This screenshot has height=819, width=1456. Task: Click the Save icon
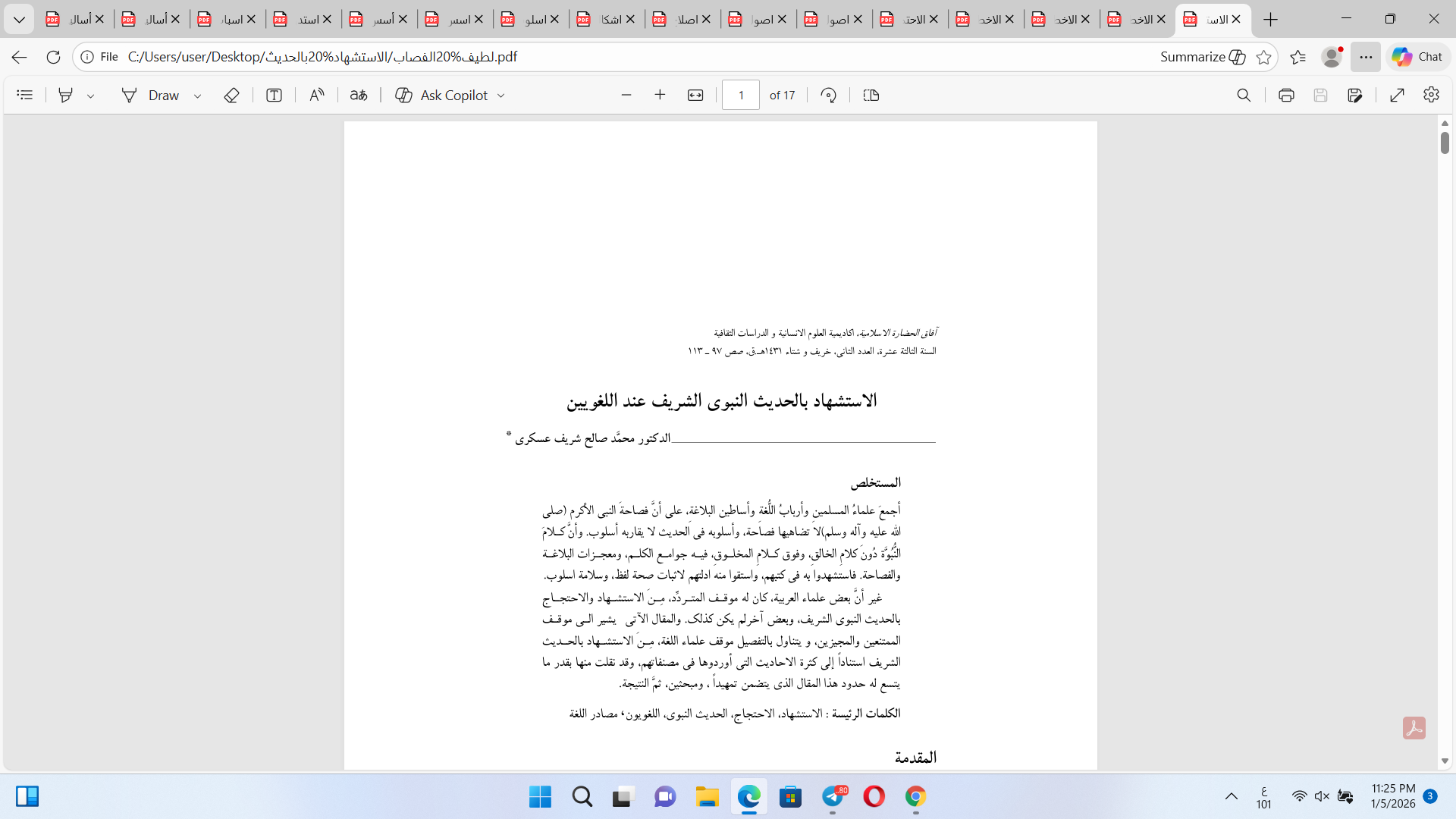pos(1321,95)
